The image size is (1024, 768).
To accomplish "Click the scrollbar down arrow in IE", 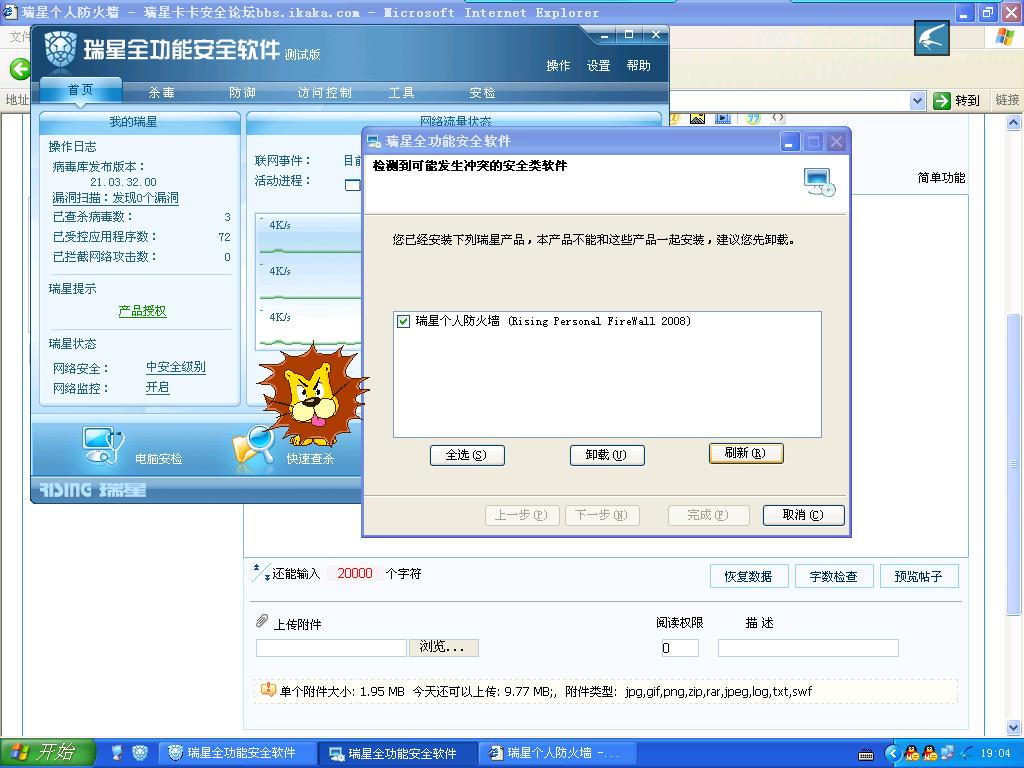I will point(1013,727).
